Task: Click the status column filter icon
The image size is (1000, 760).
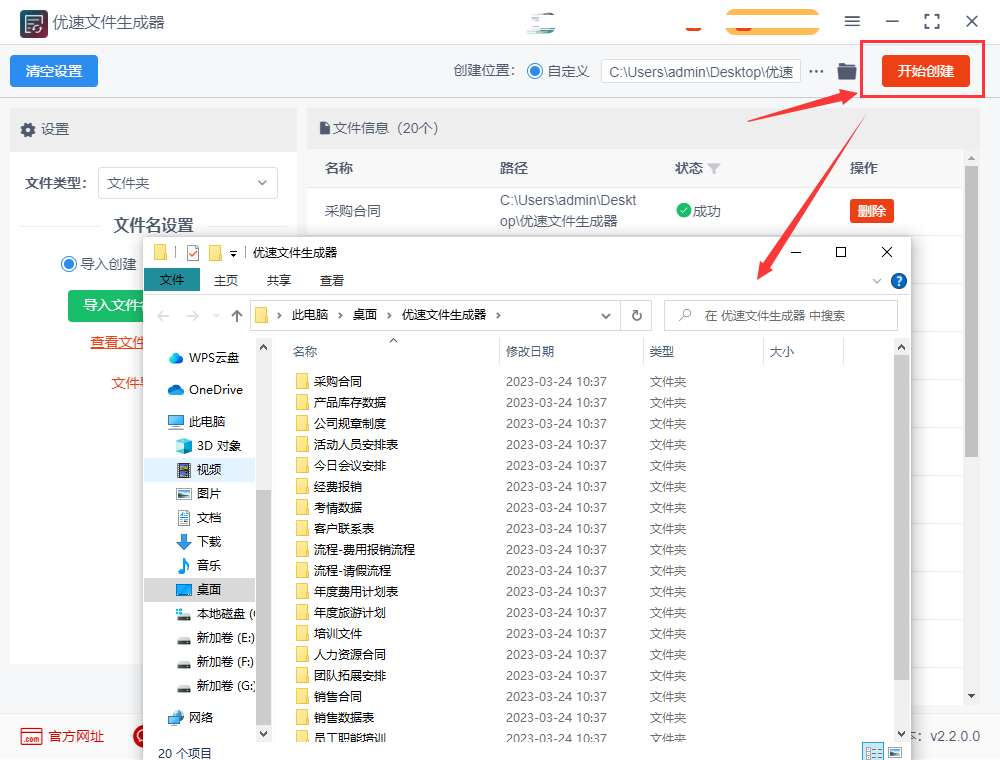Action: (714, 168)
